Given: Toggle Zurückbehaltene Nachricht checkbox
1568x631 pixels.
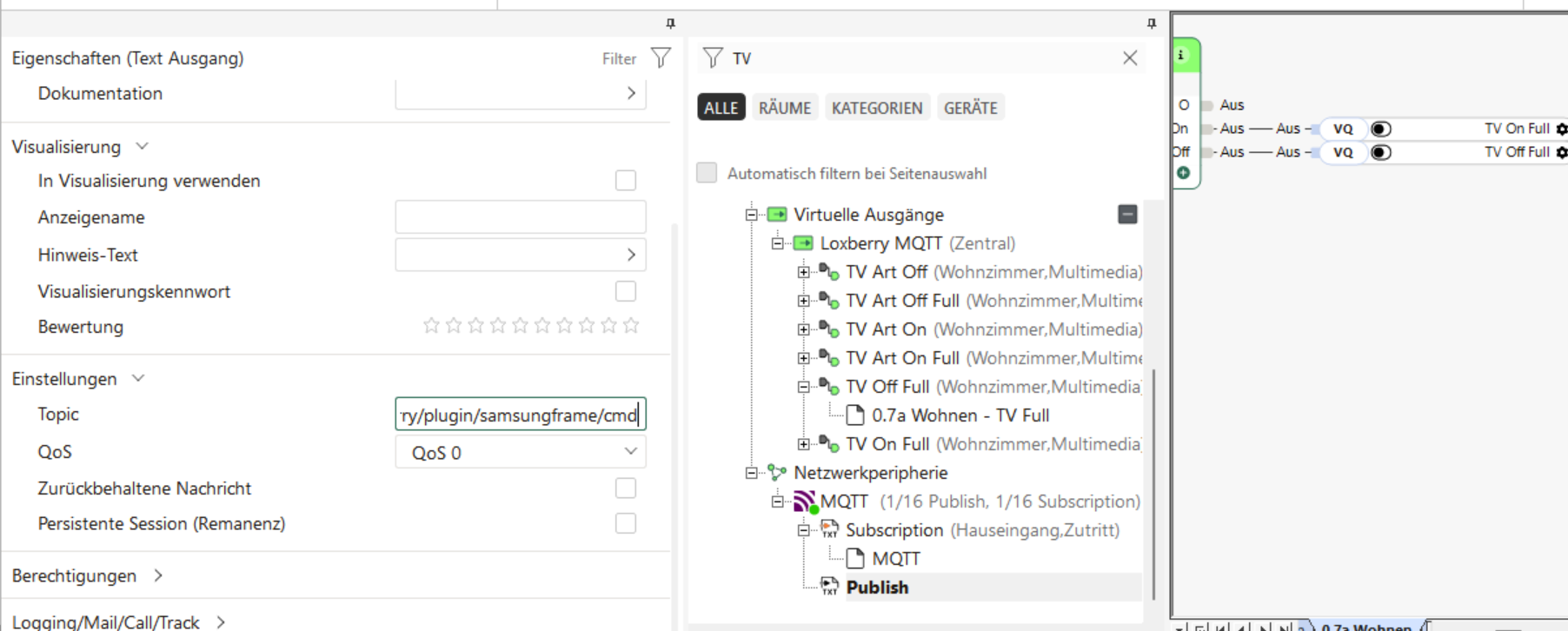Looking at the screenshot, I should 626,488.
